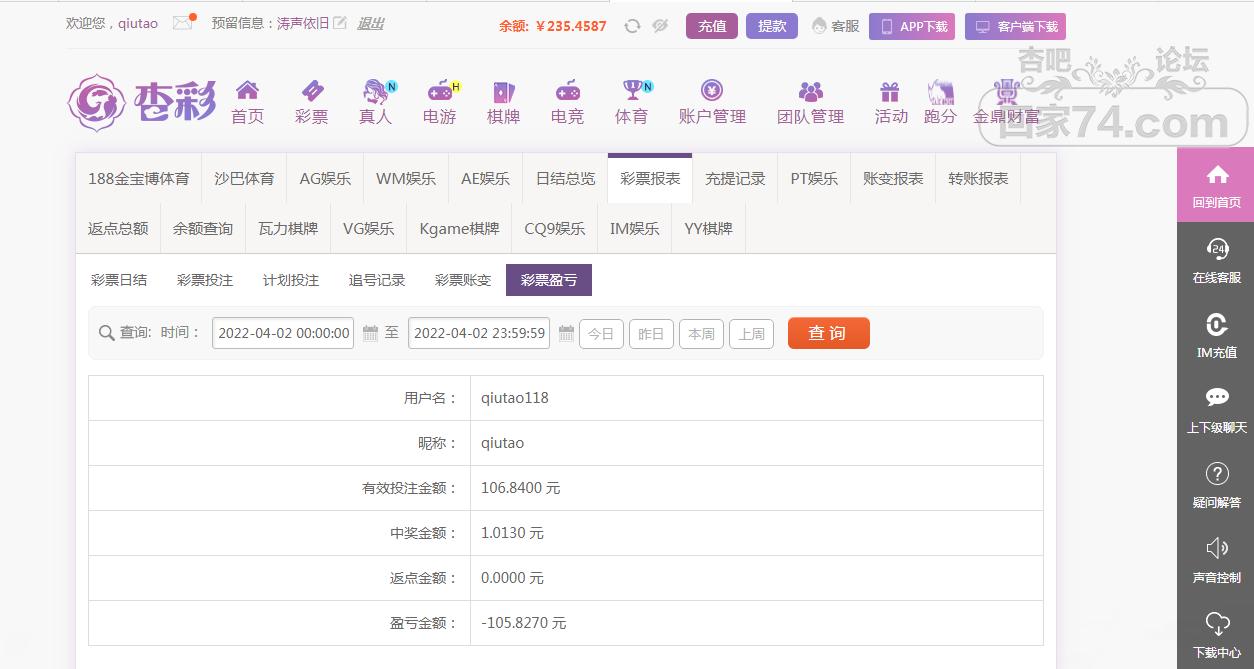Switch to VG娱乐 tab
Screen dimensions: 1254x669
(369, 229)
